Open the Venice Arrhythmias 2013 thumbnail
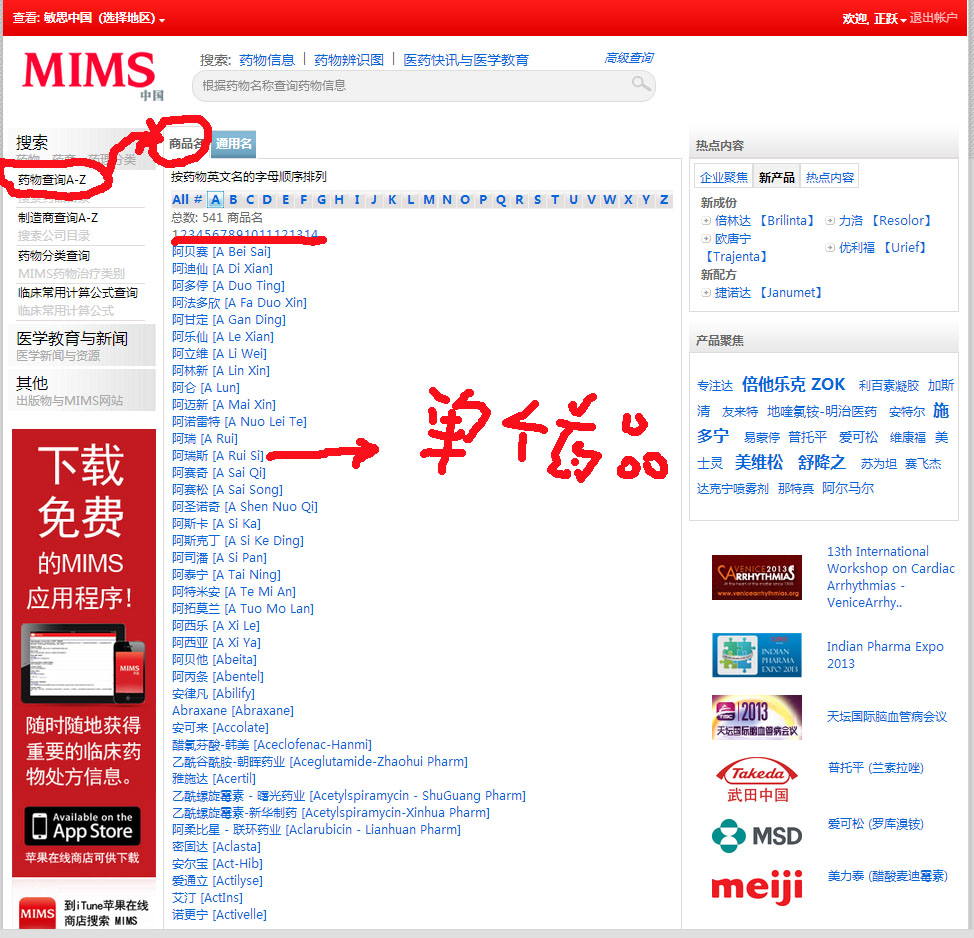This screenshot has width=974, height=938. click(757, 577)
